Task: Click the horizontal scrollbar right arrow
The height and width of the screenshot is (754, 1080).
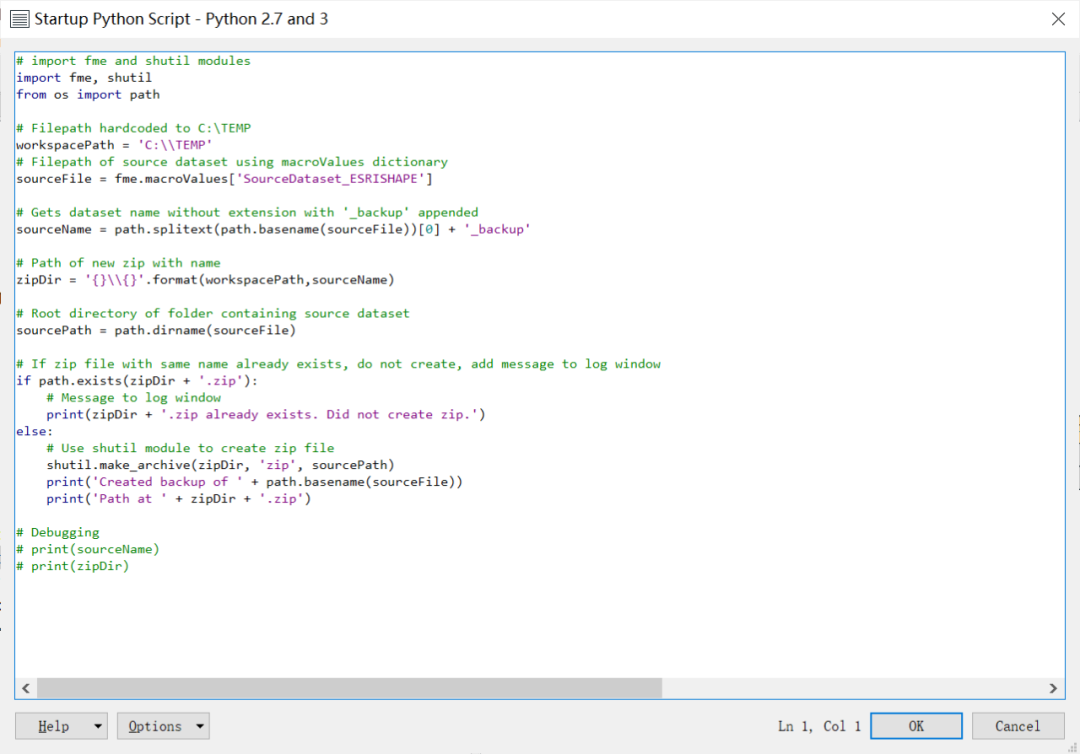Action: click(x=1053, y=688)
